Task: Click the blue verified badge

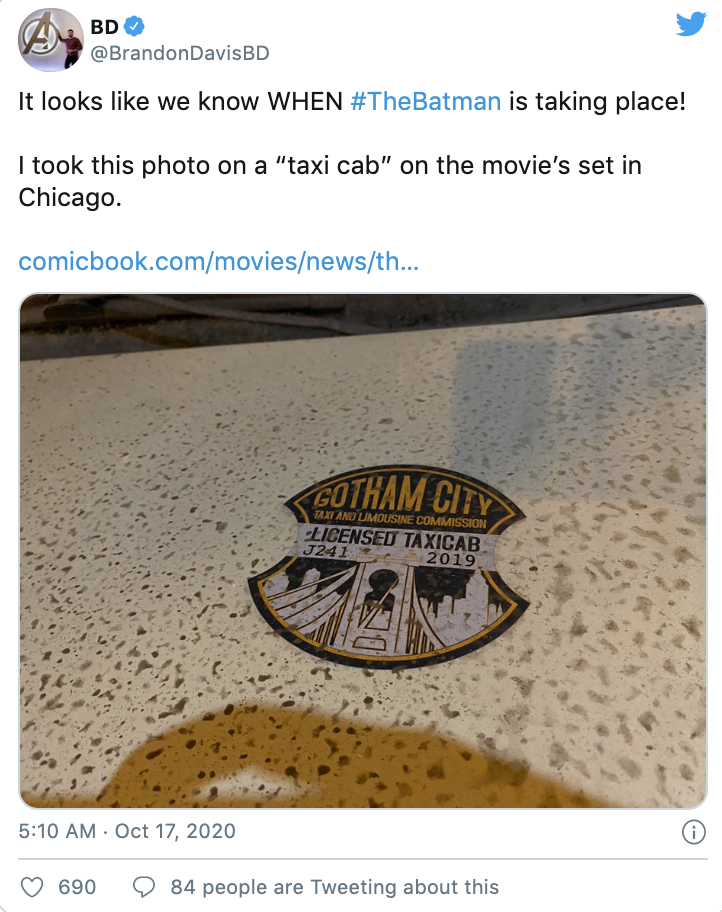Action: pyautogui.click(x=135, y=26)
